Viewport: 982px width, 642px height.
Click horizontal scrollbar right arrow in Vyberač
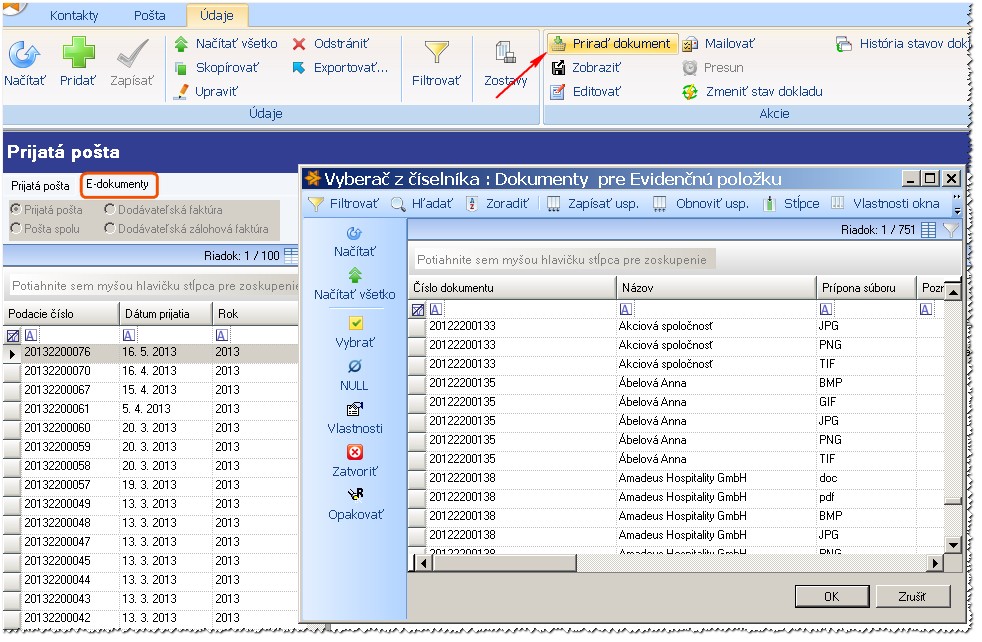pyautogui.click(x=935, y=563)
